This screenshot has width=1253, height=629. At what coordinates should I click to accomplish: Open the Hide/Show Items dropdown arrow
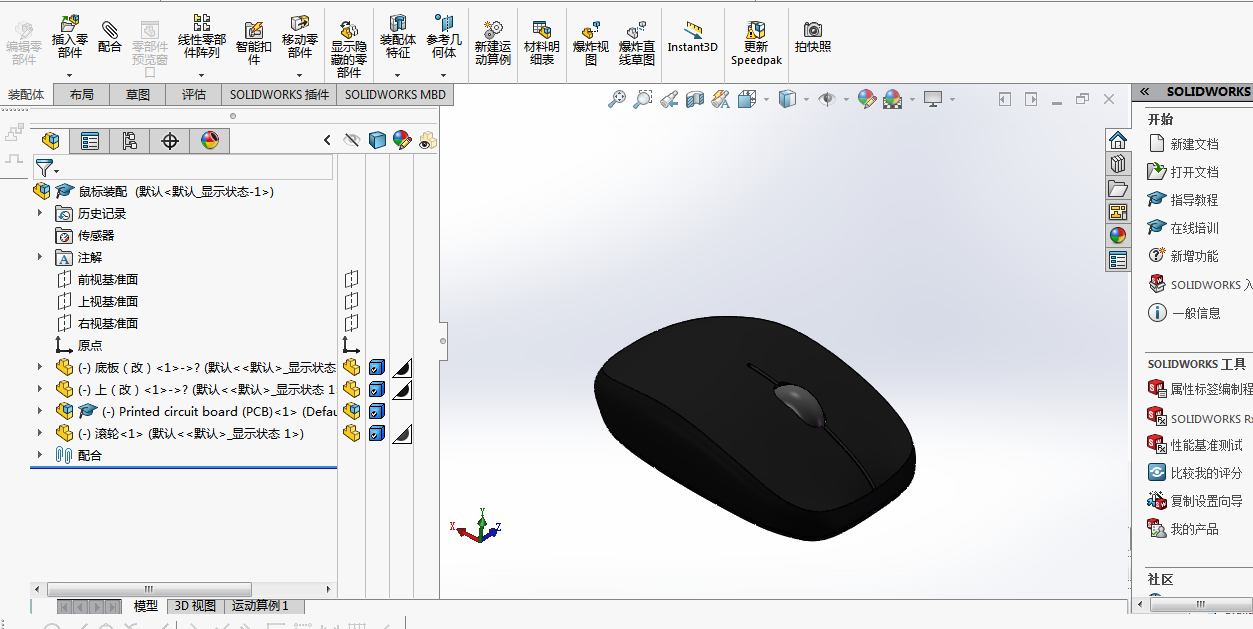tap(845, 99)
